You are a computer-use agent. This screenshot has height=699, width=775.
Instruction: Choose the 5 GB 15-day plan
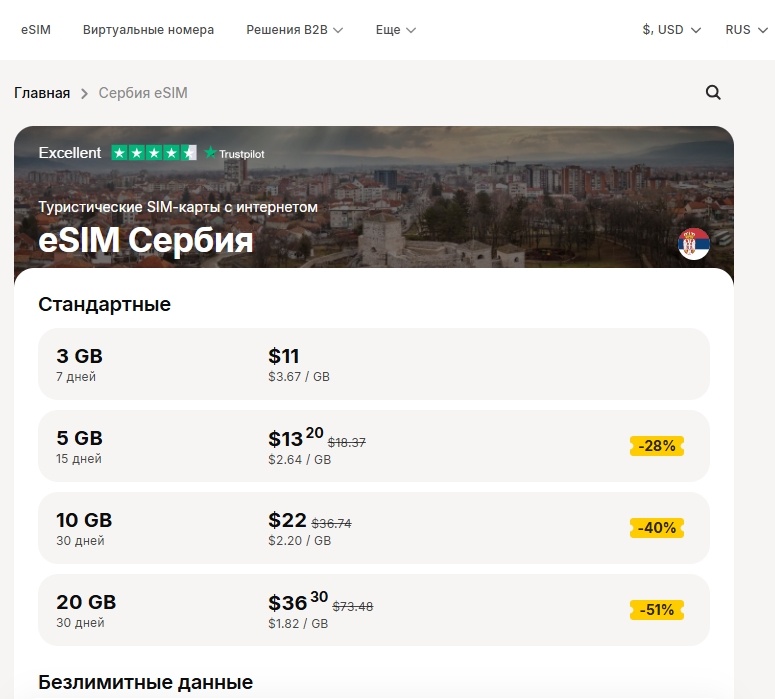point(373,446)
